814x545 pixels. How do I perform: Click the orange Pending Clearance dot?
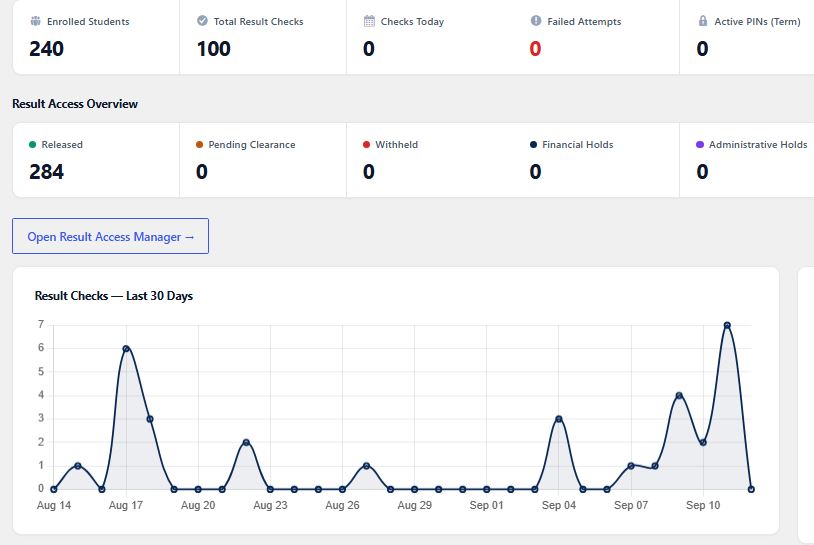click(x=199, y=144)
